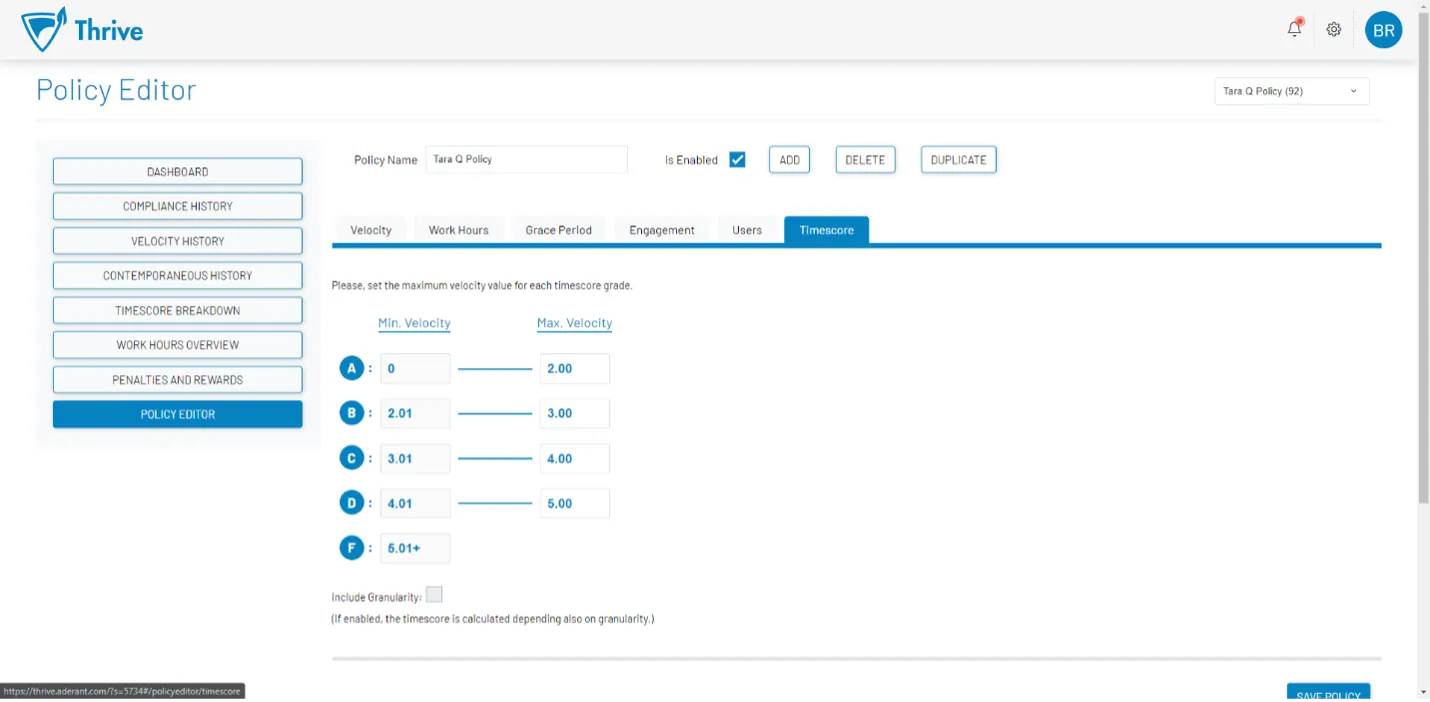Viewport: 1430px width, 702px height.
Task: Click the Policy Name input field
Action: [526, 159]
